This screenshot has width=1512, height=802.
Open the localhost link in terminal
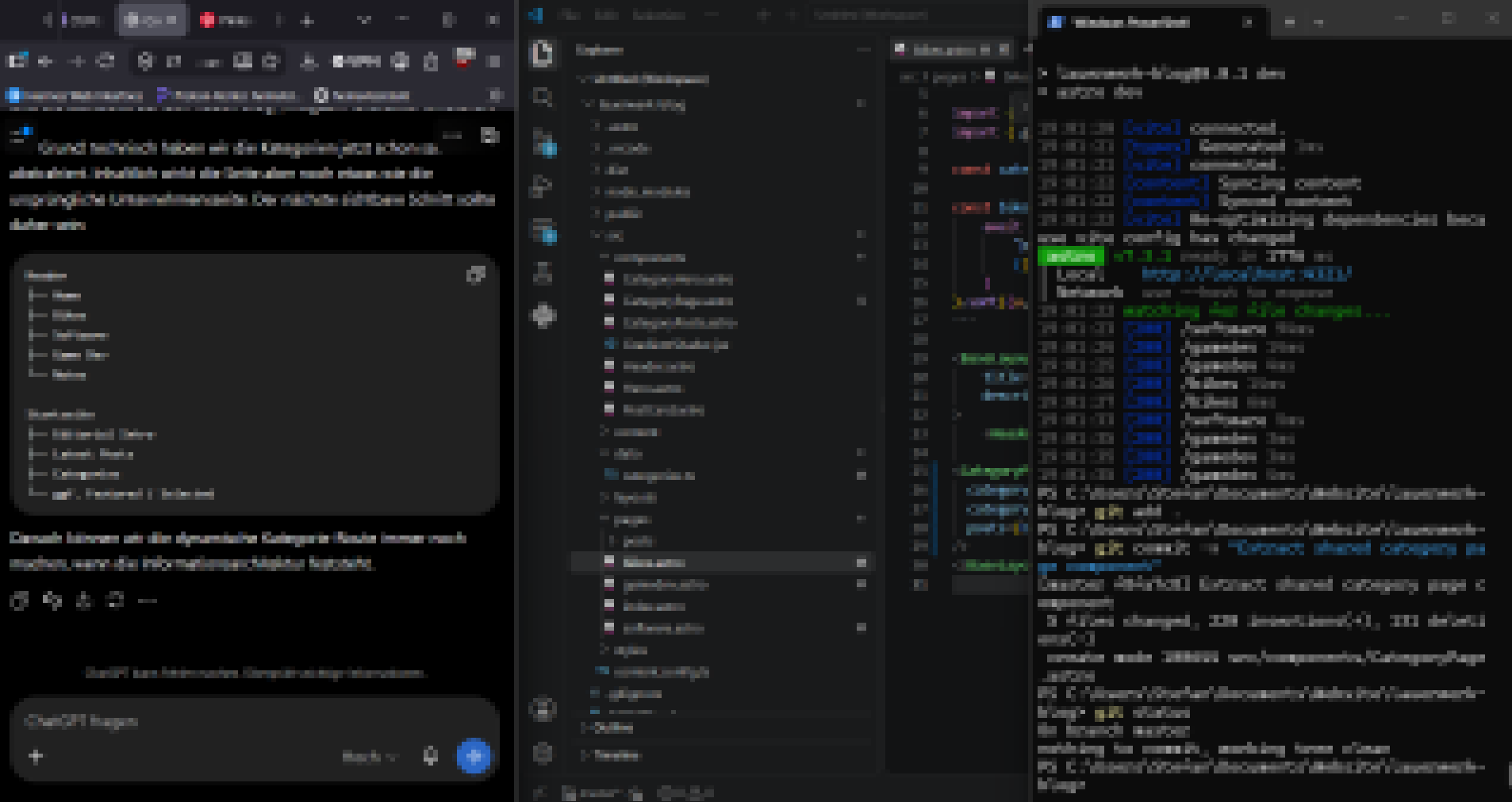tap(1245, 274)
